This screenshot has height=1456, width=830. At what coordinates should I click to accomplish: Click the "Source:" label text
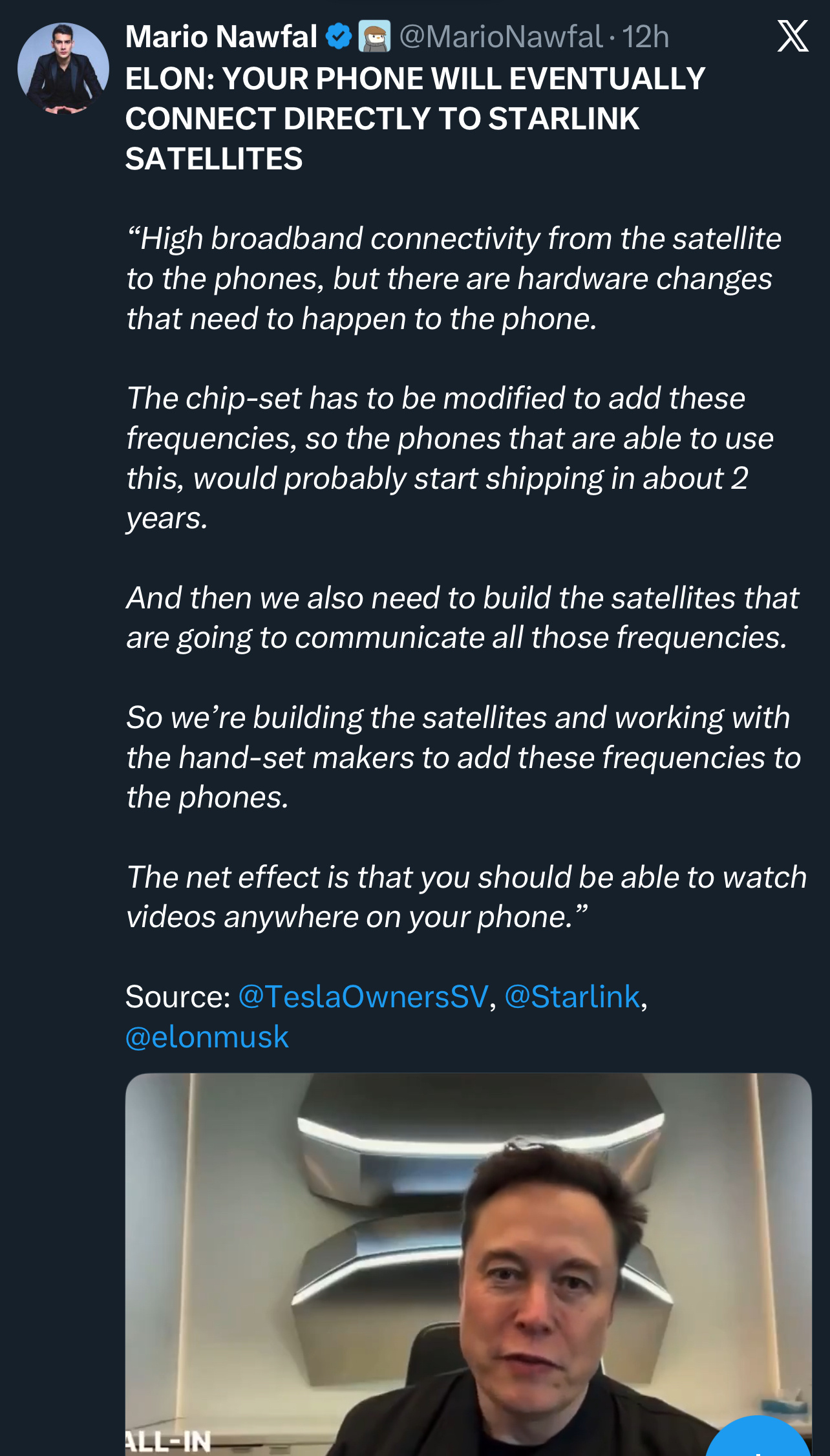178,996
